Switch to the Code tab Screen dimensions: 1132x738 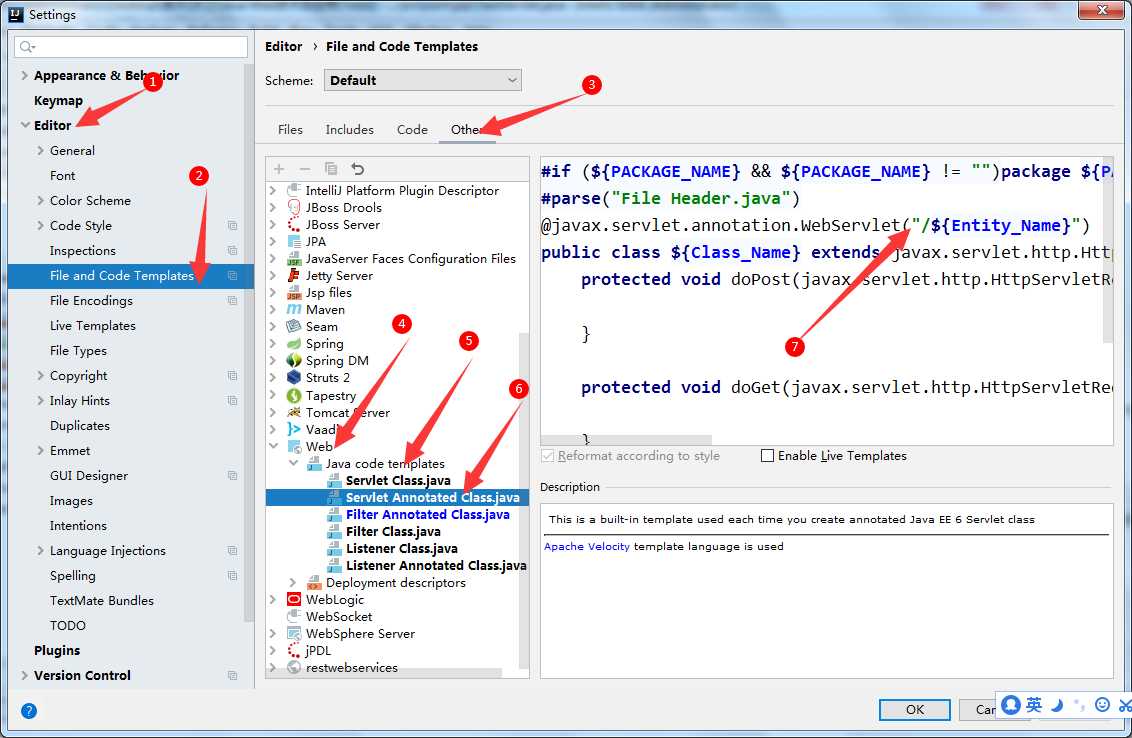click(x=412, y=129)
